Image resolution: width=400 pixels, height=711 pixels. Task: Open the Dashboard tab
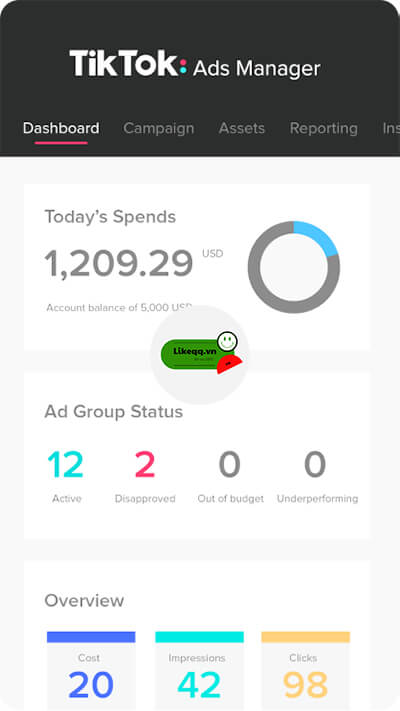[61, 128]
